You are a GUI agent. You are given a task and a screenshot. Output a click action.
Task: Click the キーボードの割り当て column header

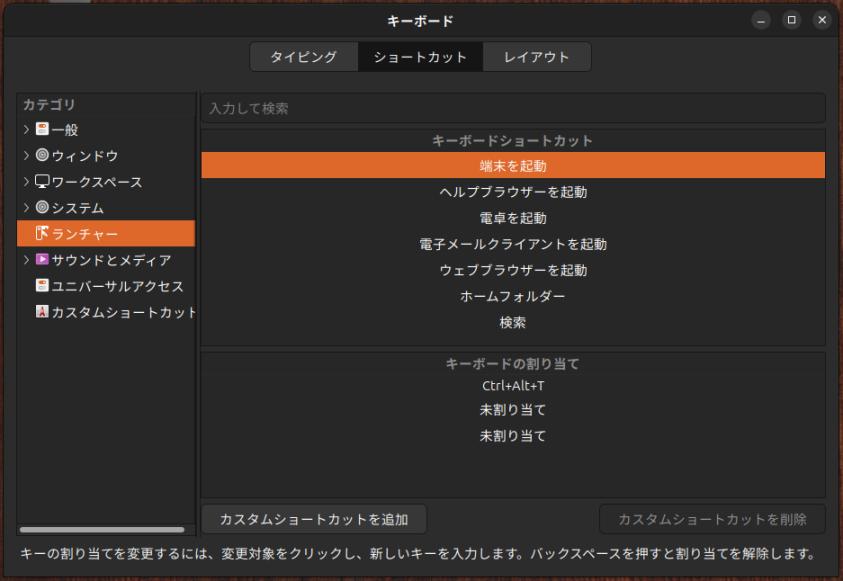513,364
